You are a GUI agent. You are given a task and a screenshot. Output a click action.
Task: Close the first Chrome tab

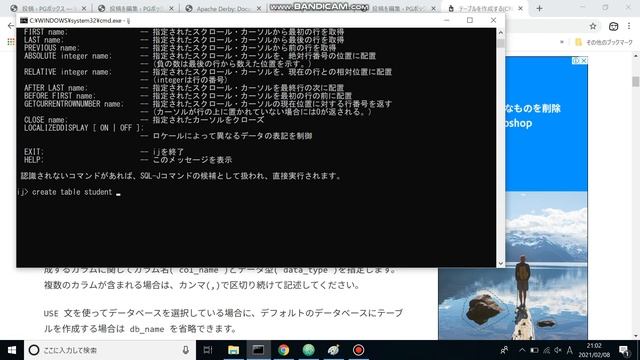(x=84, y=8)
